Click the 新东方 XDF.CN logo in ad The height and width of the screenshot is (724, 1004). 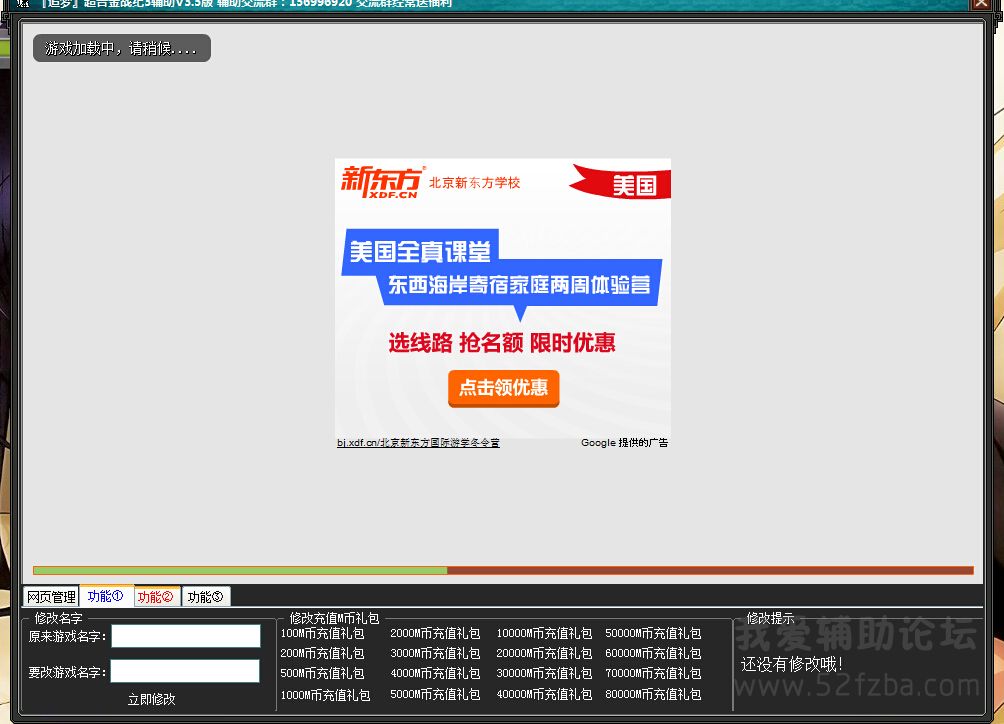[382, 181]
